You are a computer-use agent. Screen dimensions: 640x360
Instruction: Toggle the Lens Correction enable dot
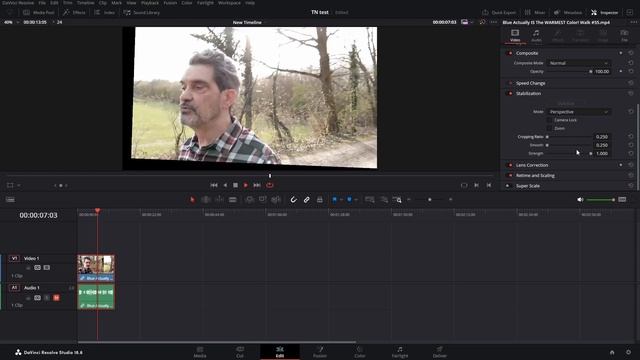(x=510, y=165)
